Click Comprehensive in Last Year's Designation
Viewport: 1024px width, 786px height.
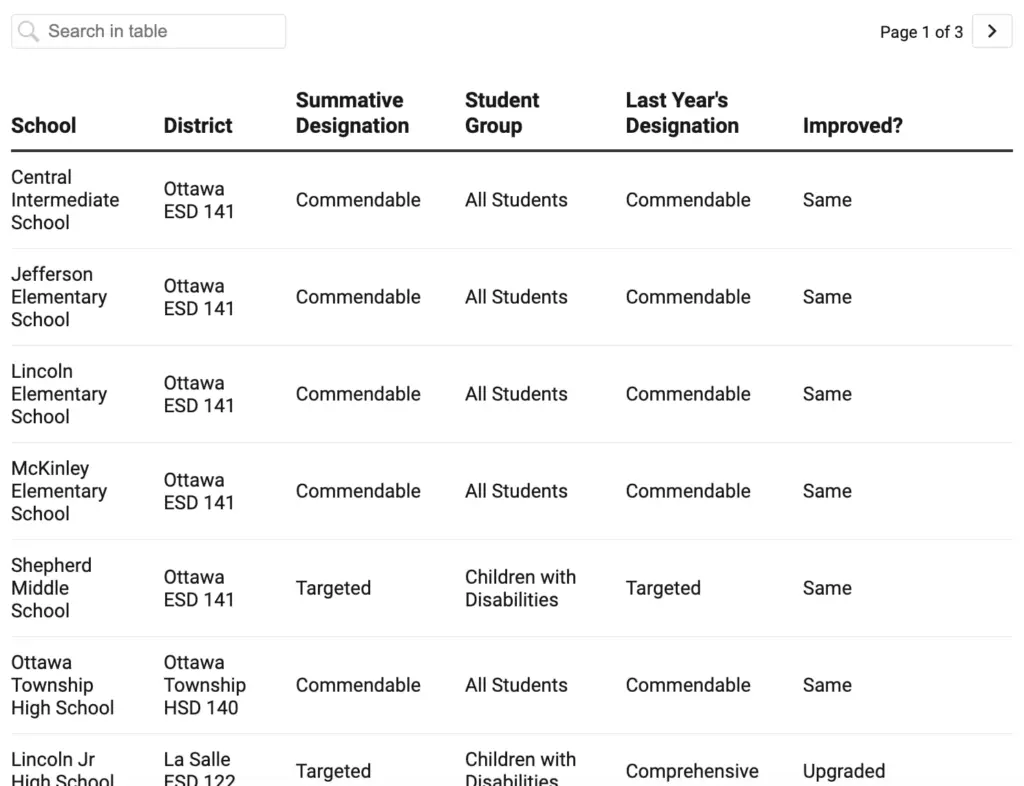click(691, 771)
